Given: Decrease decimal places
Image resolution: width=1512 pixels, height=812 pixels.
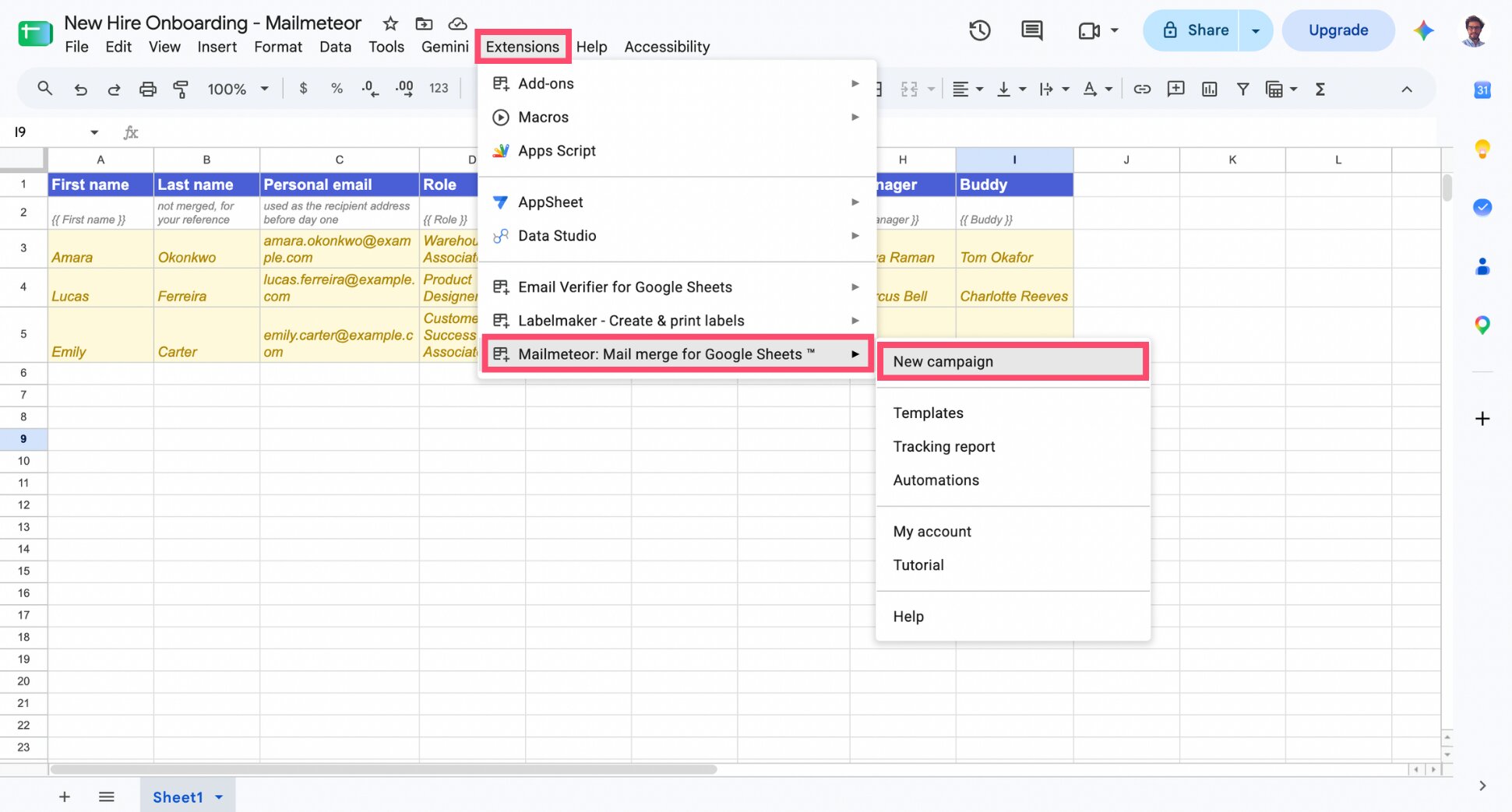Looking at the screenshot, I should pyautogui.click(x=370, y=89).
